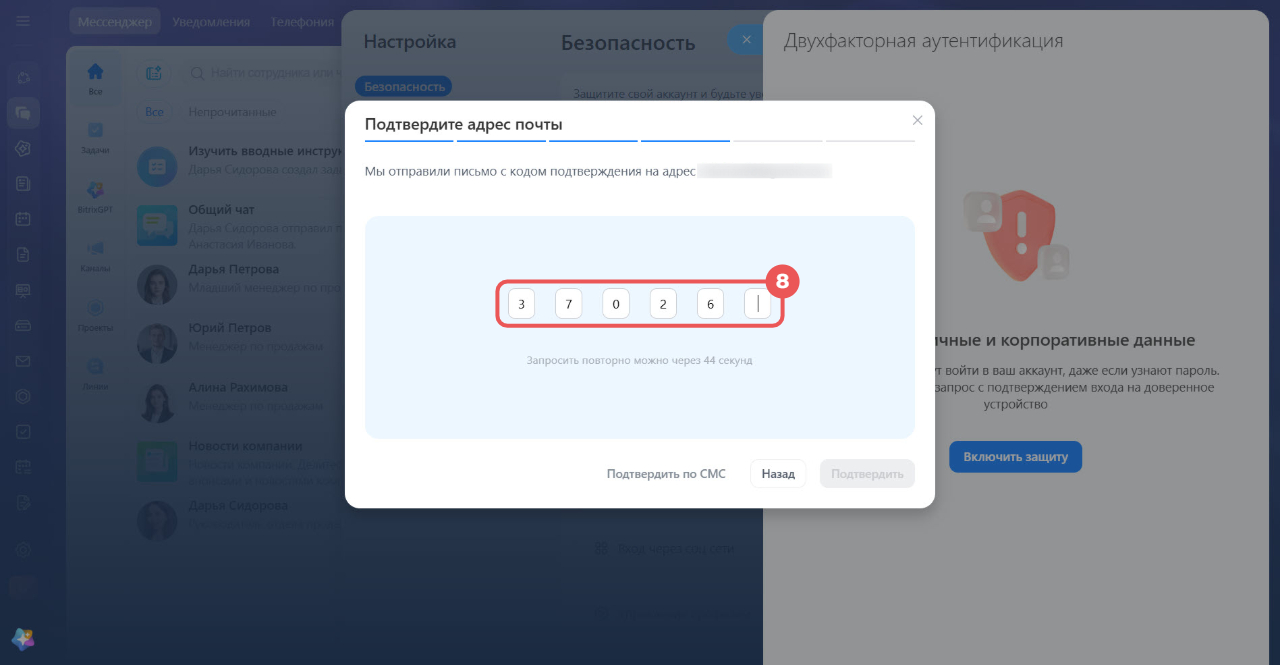Open the checkmark tasks icon in the left rail
Image resolution: width=1280 pixels, height=665 pixels.
tap(23, 432)
